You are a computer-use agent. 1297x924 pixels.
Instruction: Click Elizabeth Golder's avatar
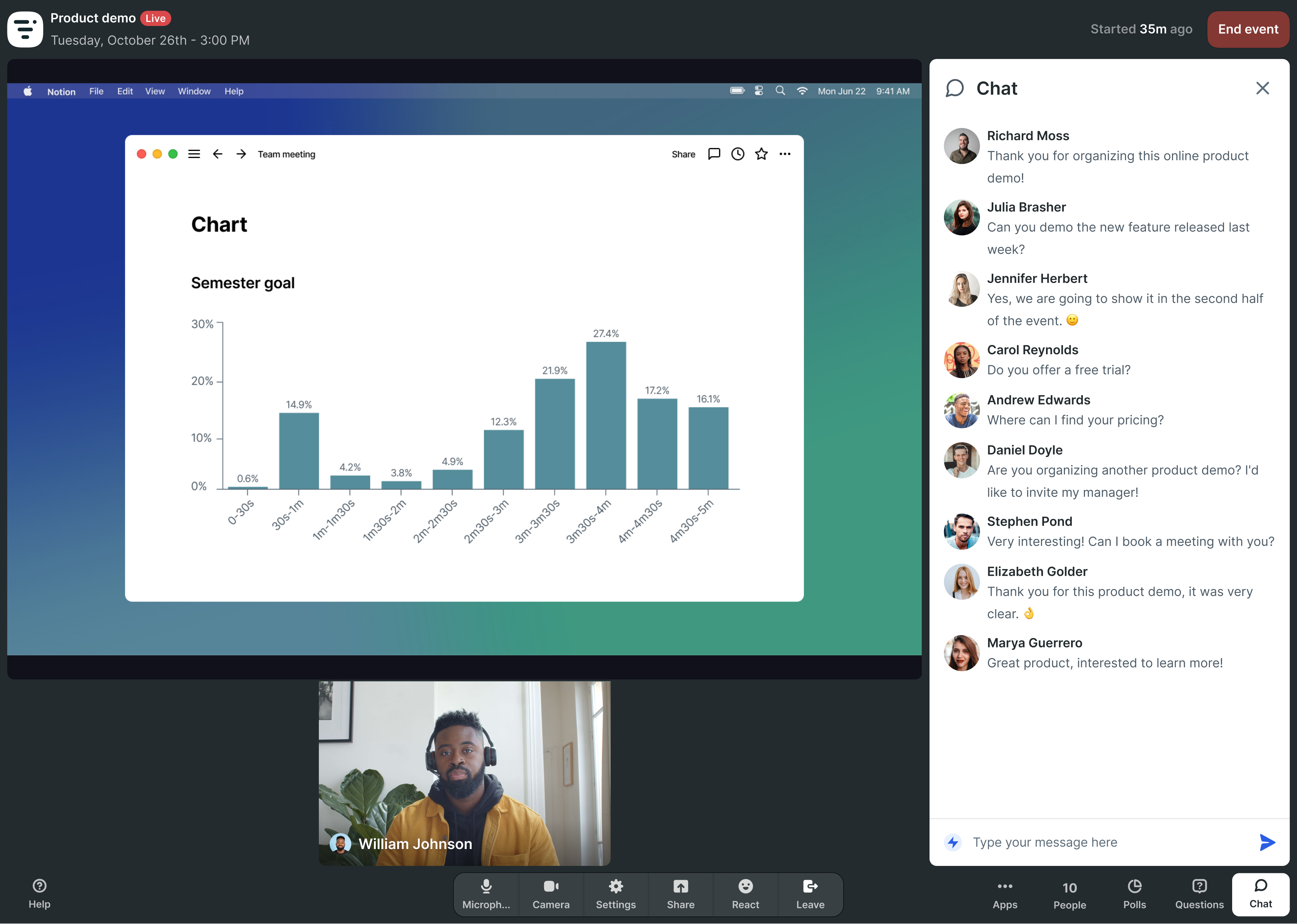961,582
